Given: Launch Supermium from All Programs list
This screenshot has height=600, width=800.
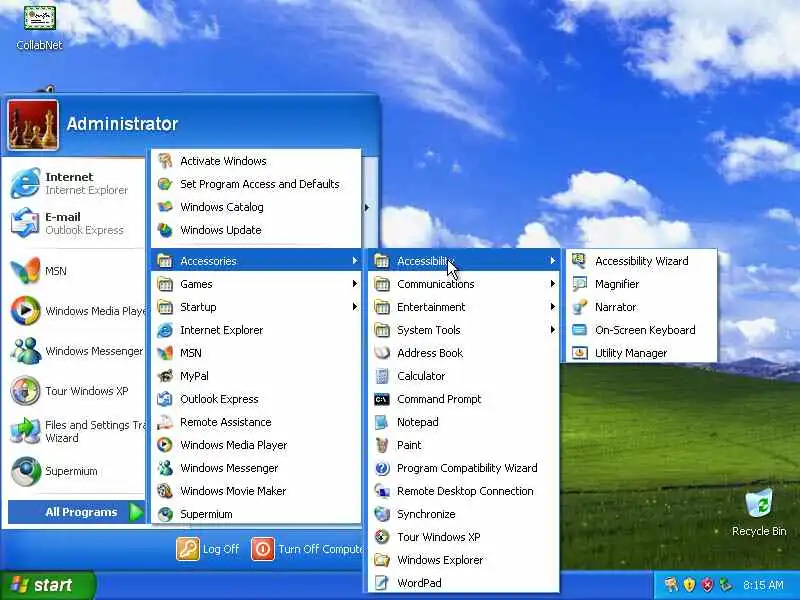Looking at the screenshot, I should [x=256, y=514].
